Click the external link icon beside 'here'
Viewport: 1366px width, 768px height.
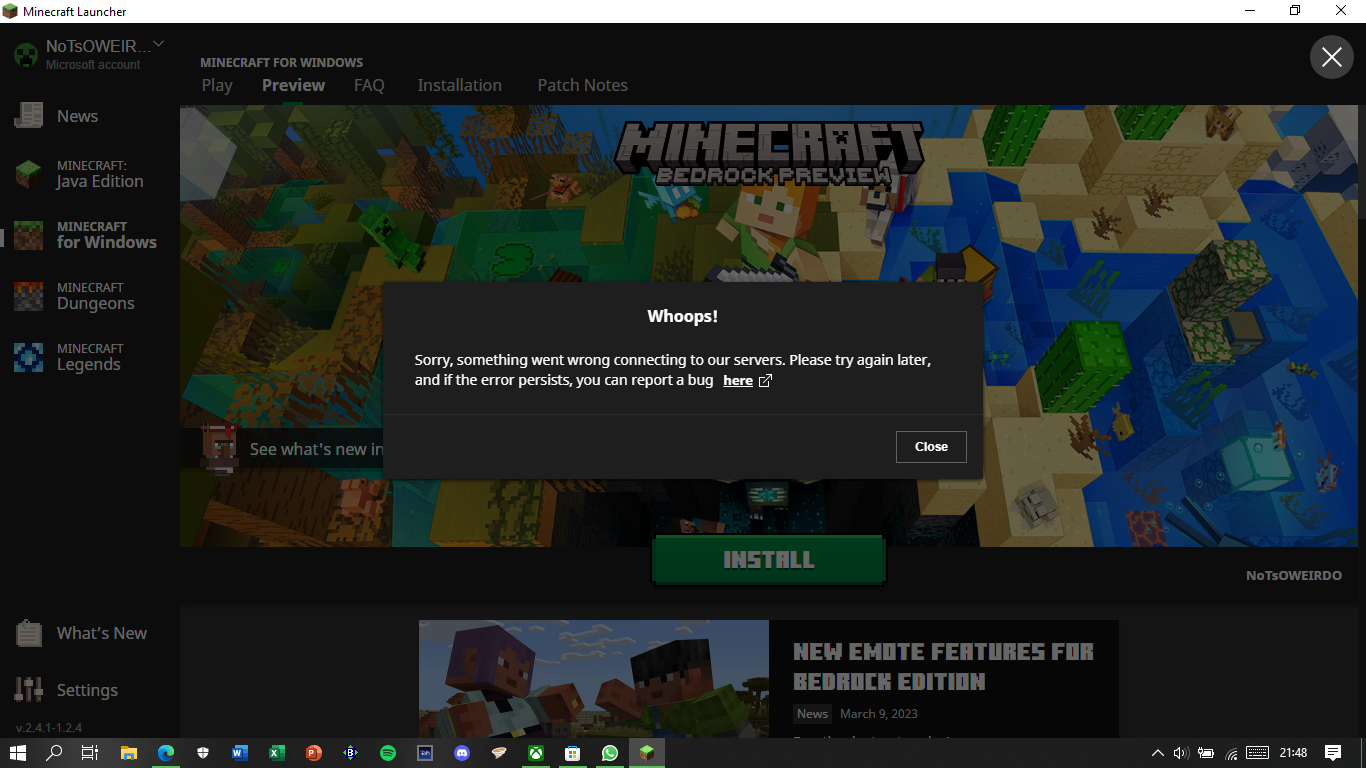pyautogui.click(x=766, y=381)
